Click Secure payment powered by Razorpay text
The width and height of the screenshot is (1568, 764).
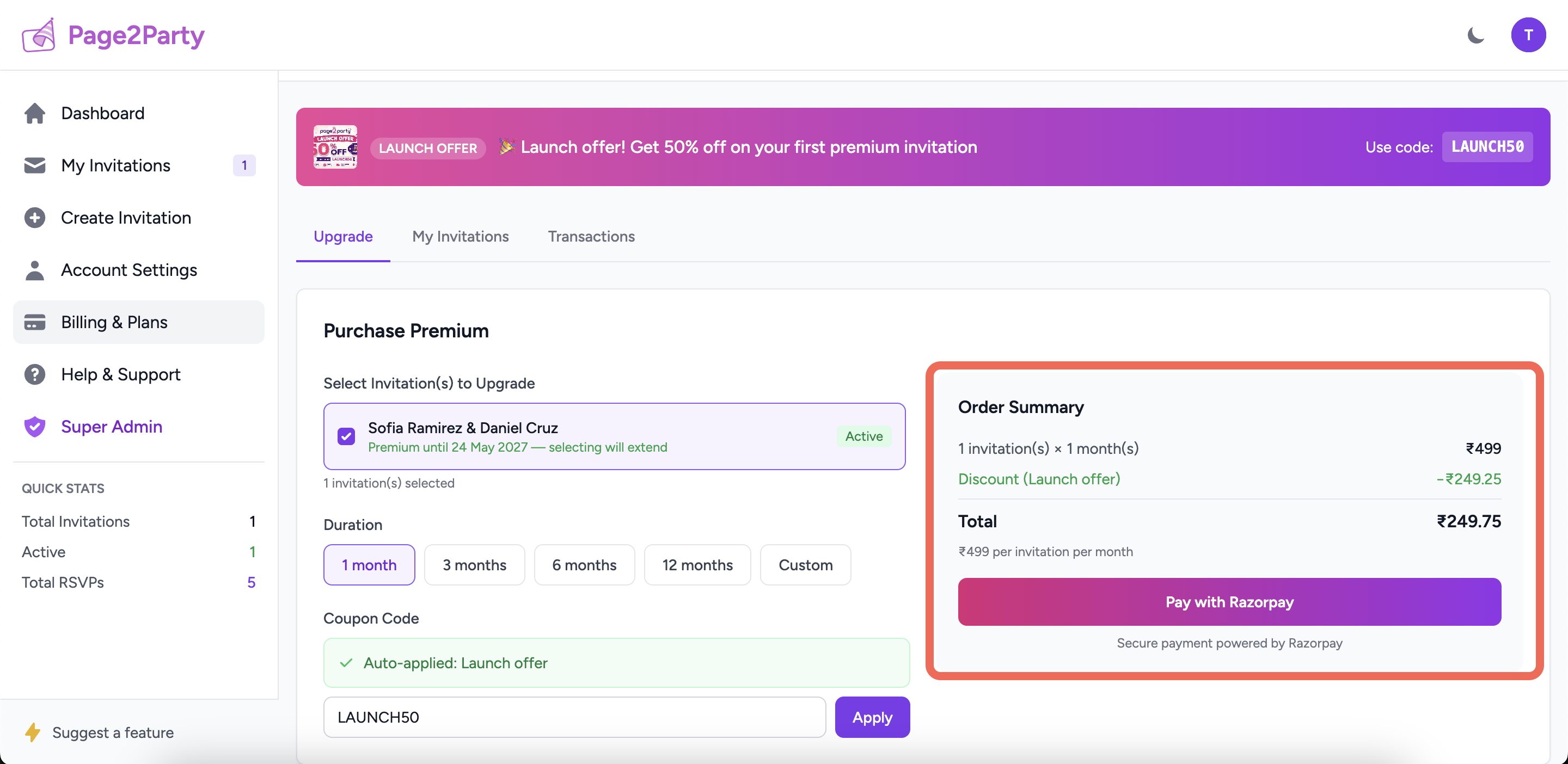[x=1229, y=643]
